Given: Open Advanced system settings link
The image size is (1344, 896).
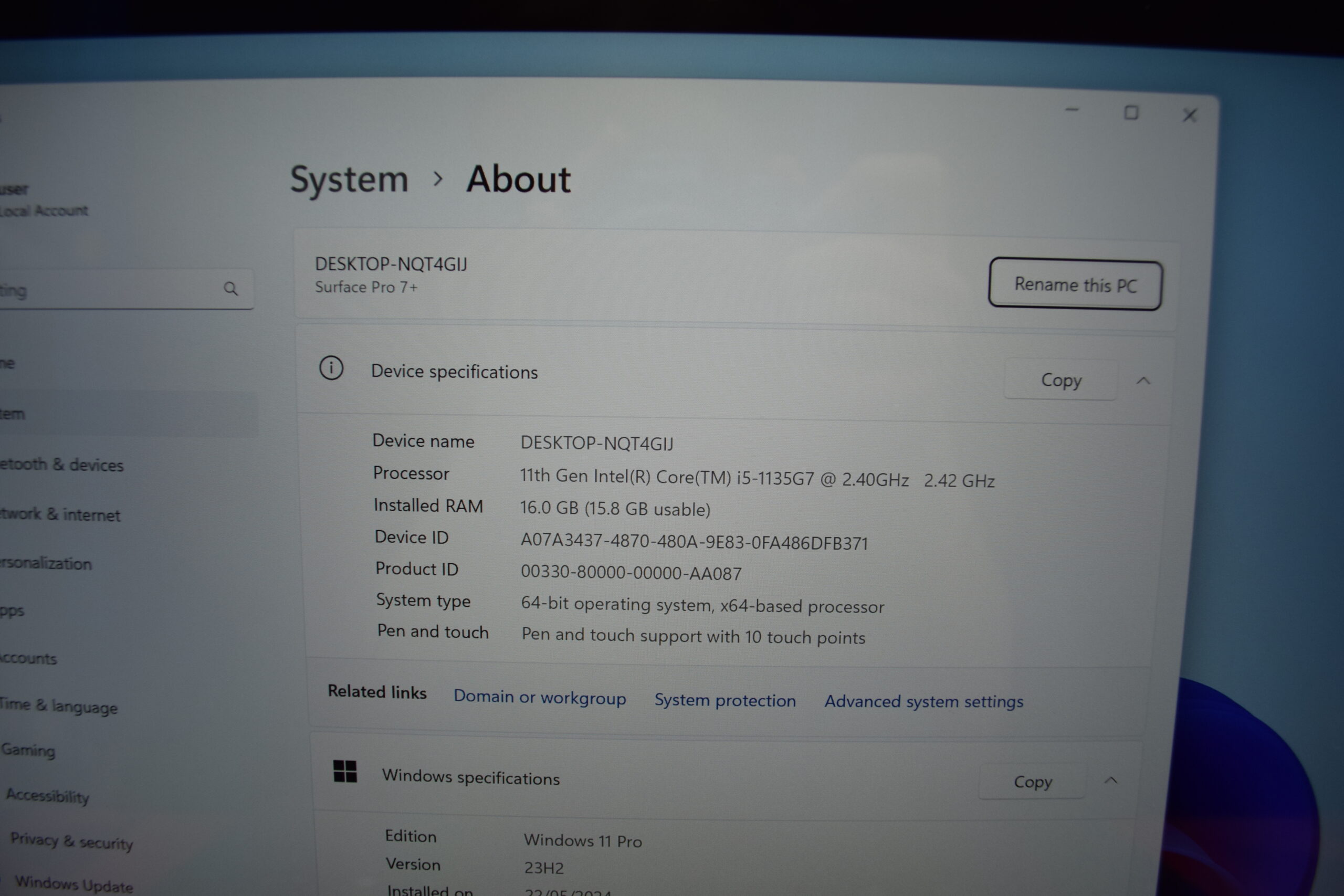Looking at the screenshot, I should [923, 701].
